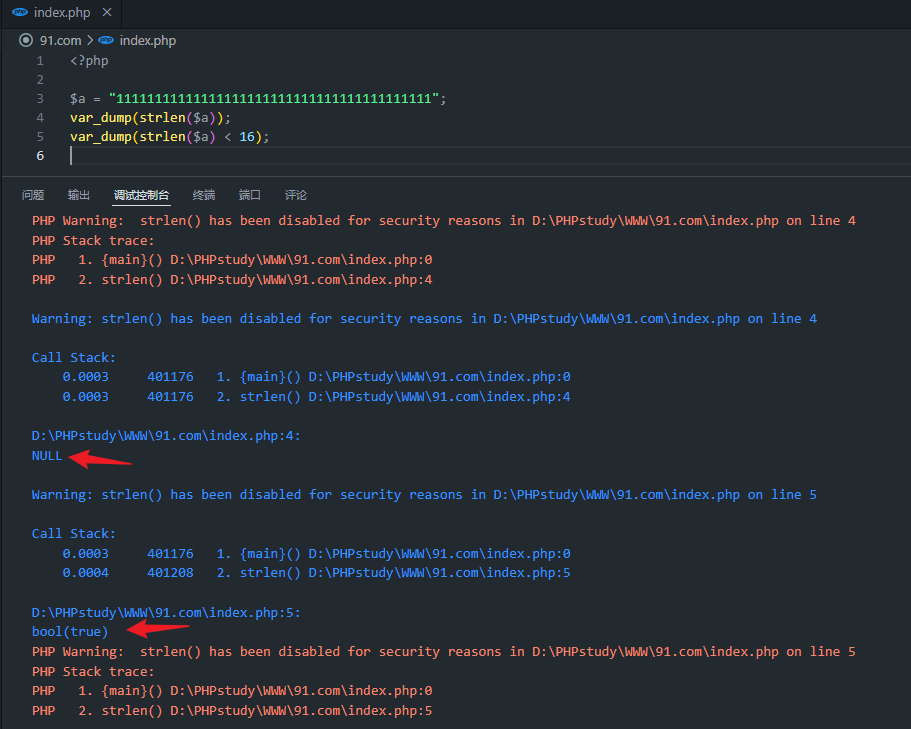
Task: Click the breadcrumb chevron separator after 91.com
Action: [x=90, y=41]
